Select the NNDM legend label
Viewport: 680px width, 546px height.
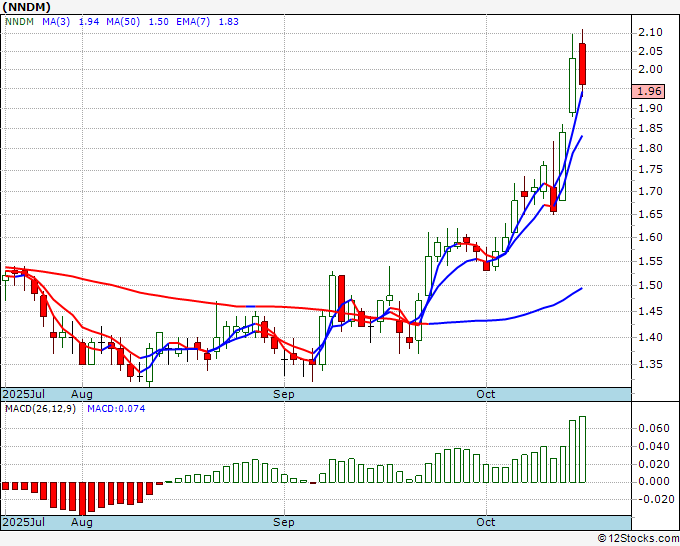tap(19, 22)
